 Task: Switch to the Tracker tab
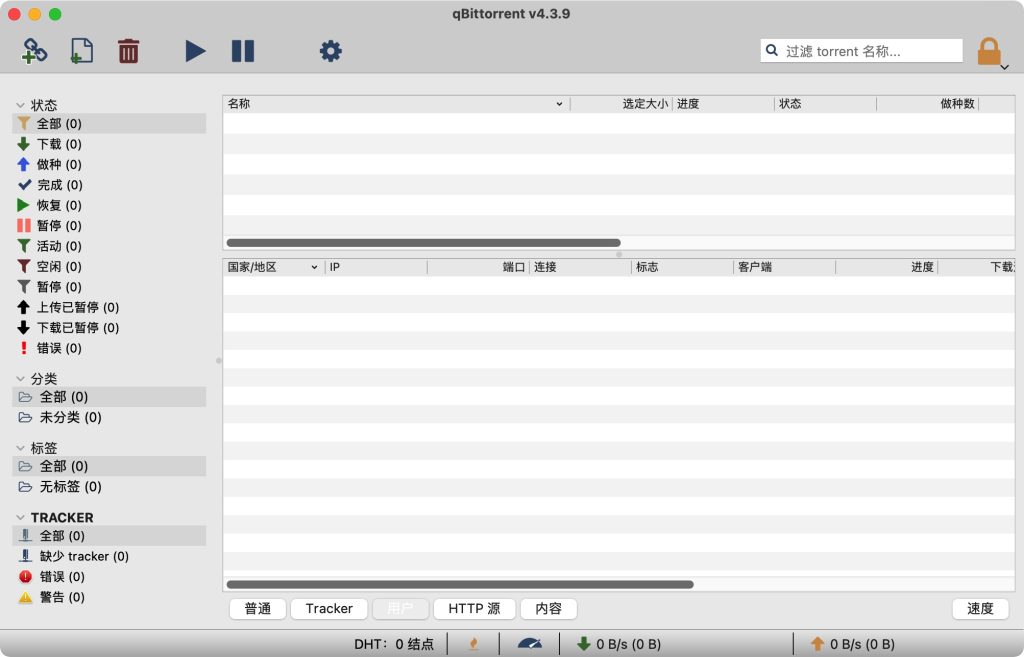click(x=329, y=608)
